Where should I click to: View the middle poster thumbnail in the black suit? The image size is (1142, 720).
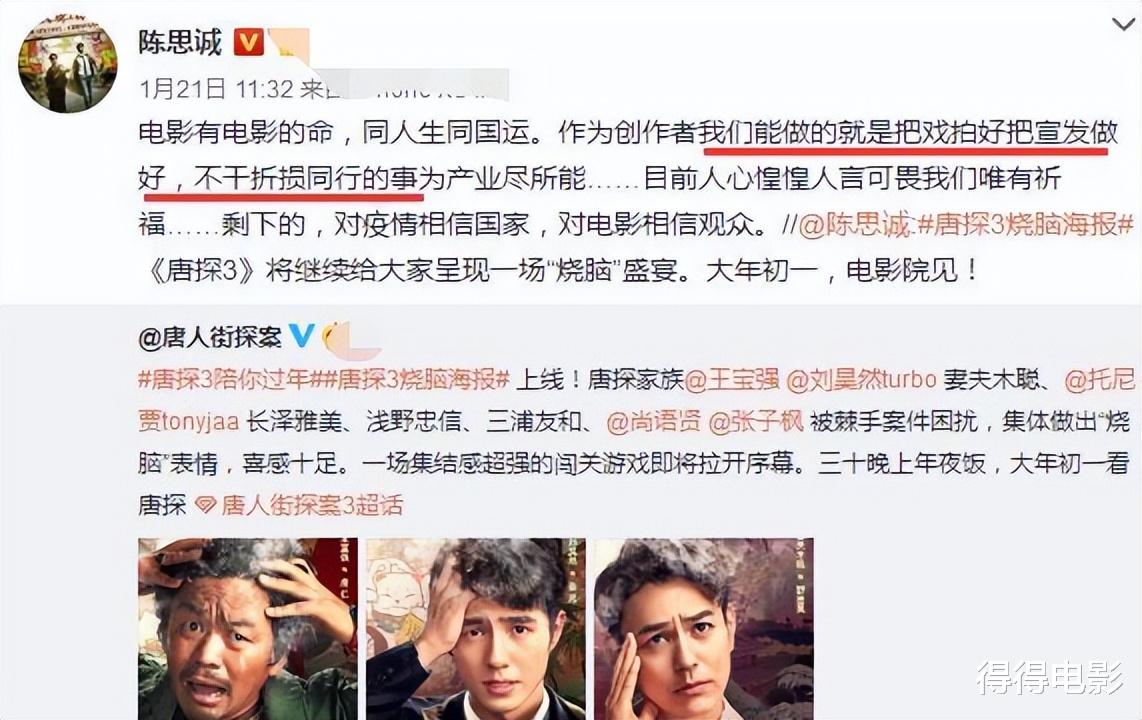(476, 628)
